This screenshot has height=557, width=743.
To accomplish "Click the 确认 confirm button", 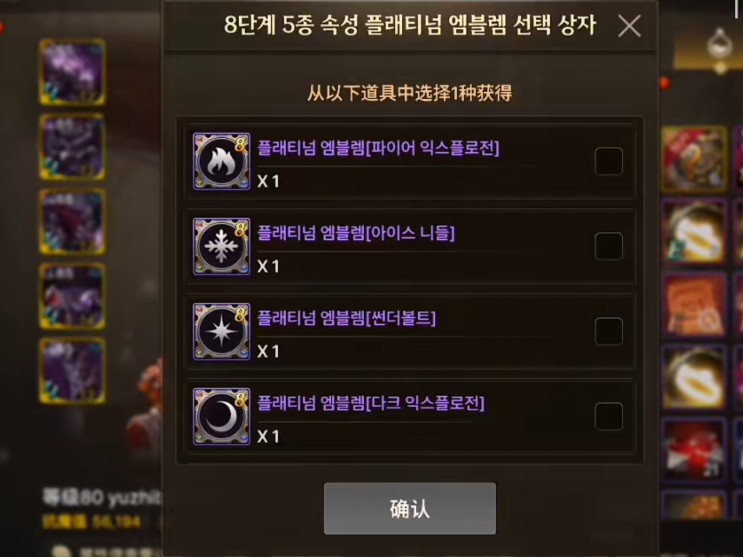I will coord(410,509).
